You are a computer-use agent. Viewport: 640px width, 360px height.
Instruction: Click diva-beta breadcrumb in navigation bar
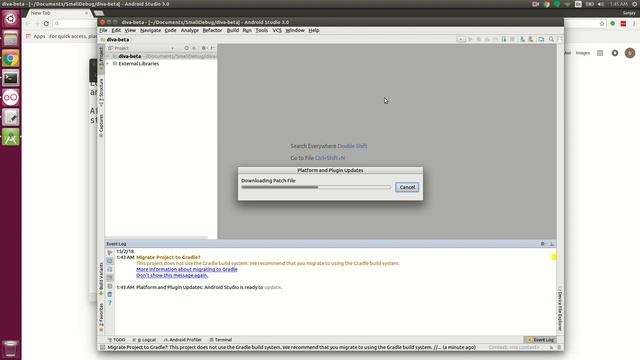tap(118, 40)
